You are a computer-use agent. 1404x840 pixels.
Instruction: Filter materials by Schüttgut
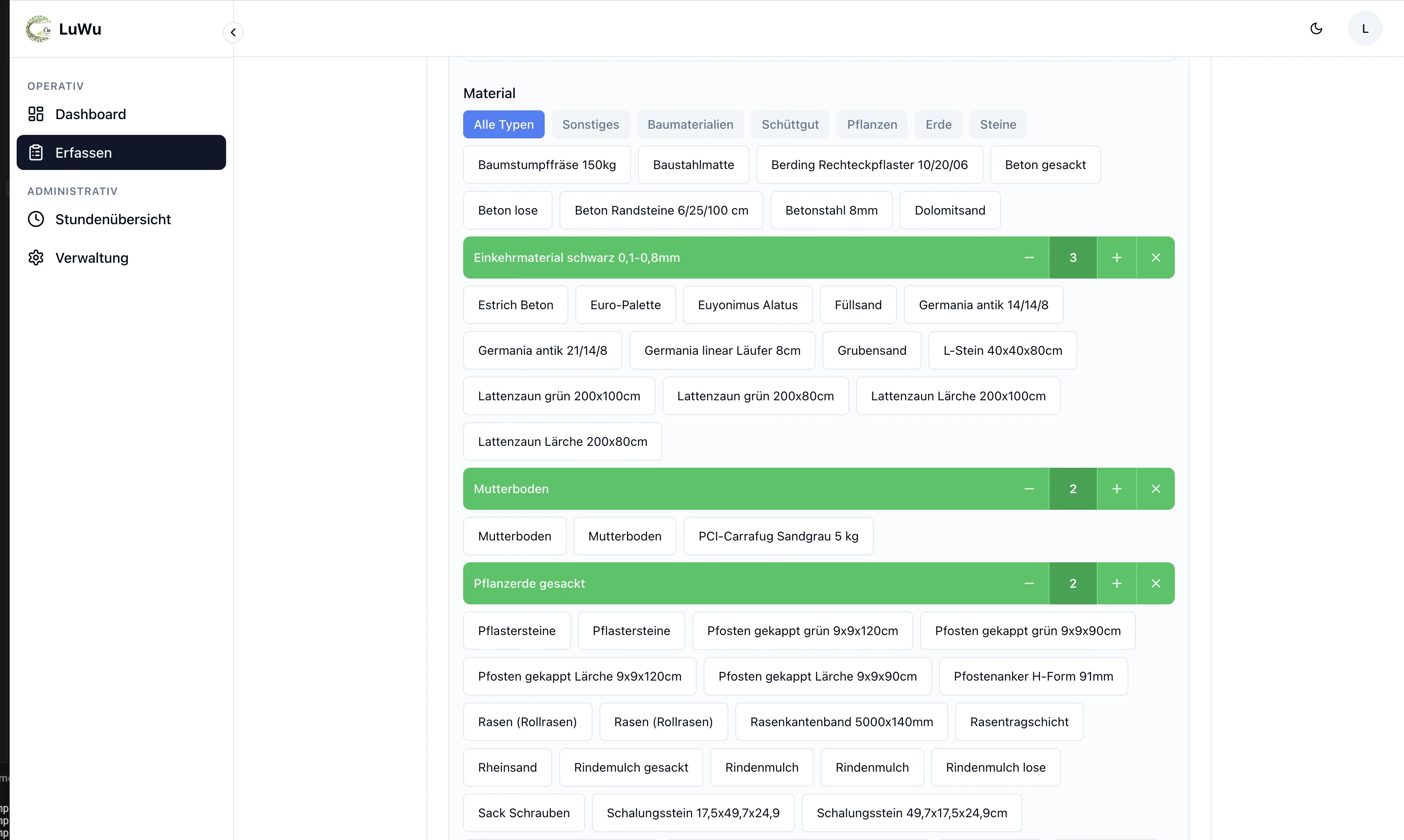(x=790, y=124)
